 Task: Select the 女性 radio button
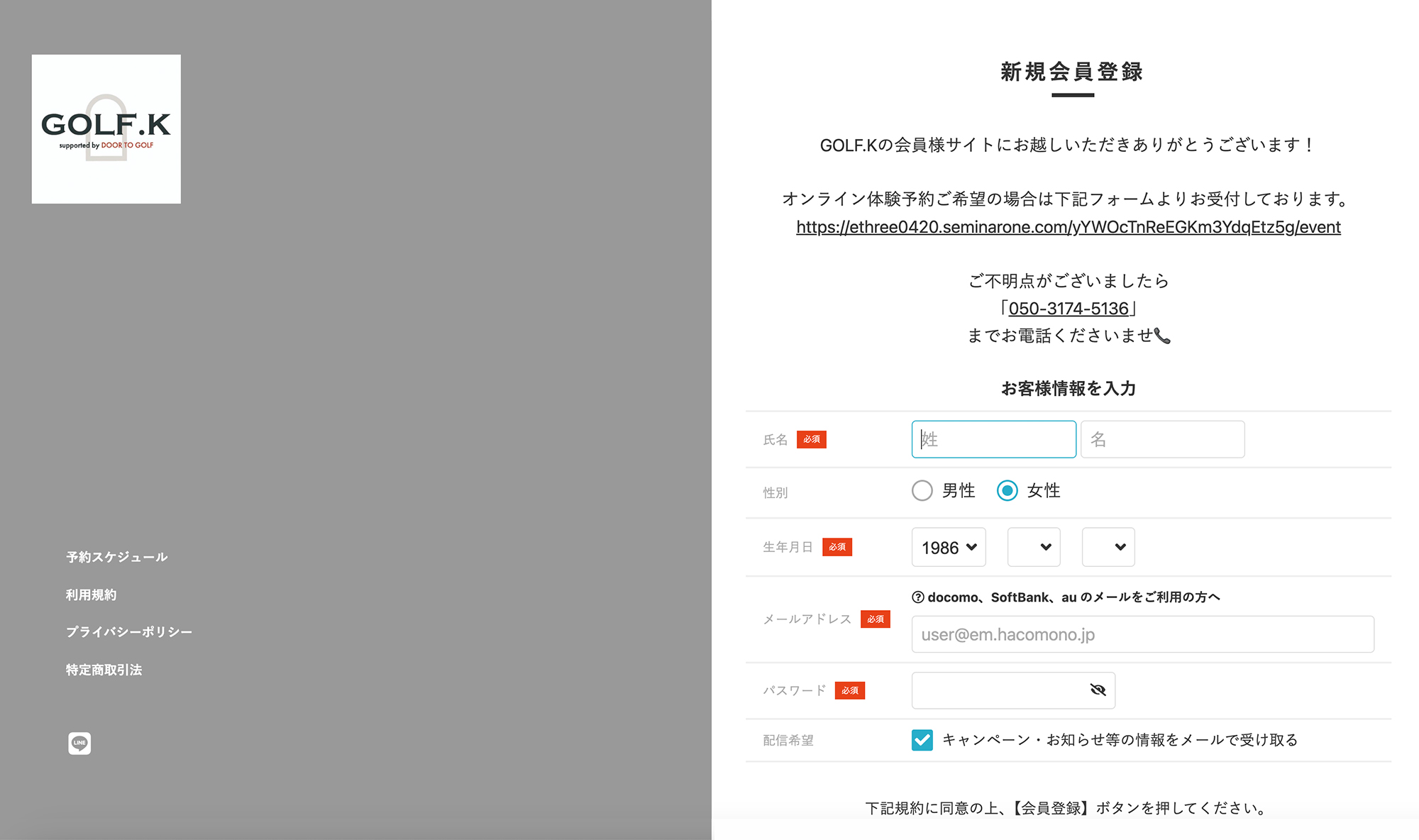coord(1007,490)
